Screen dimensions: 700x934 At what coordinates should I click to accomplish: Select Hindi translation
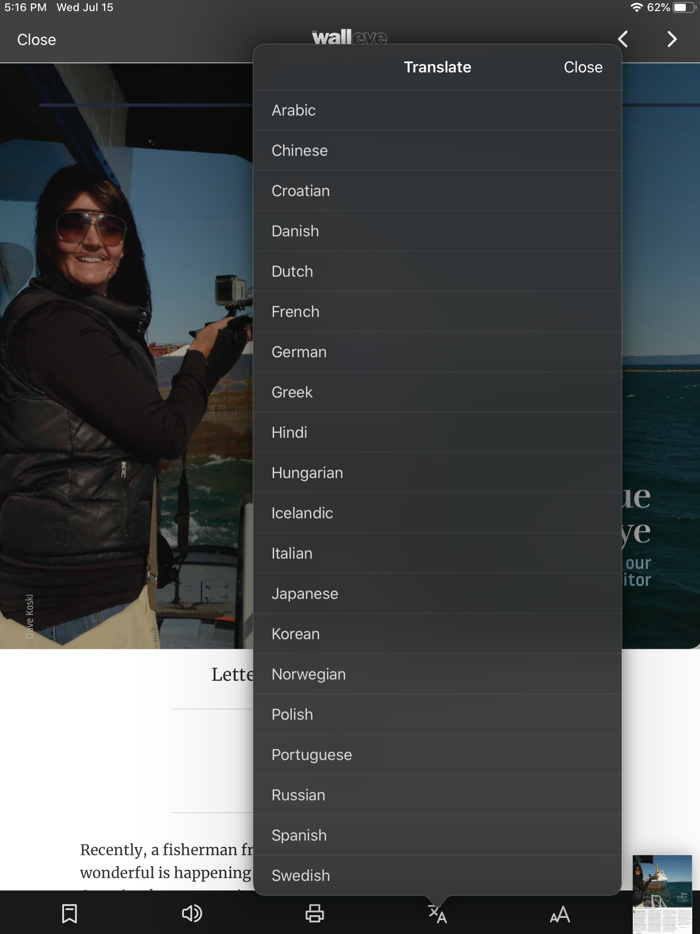point(437,432)
